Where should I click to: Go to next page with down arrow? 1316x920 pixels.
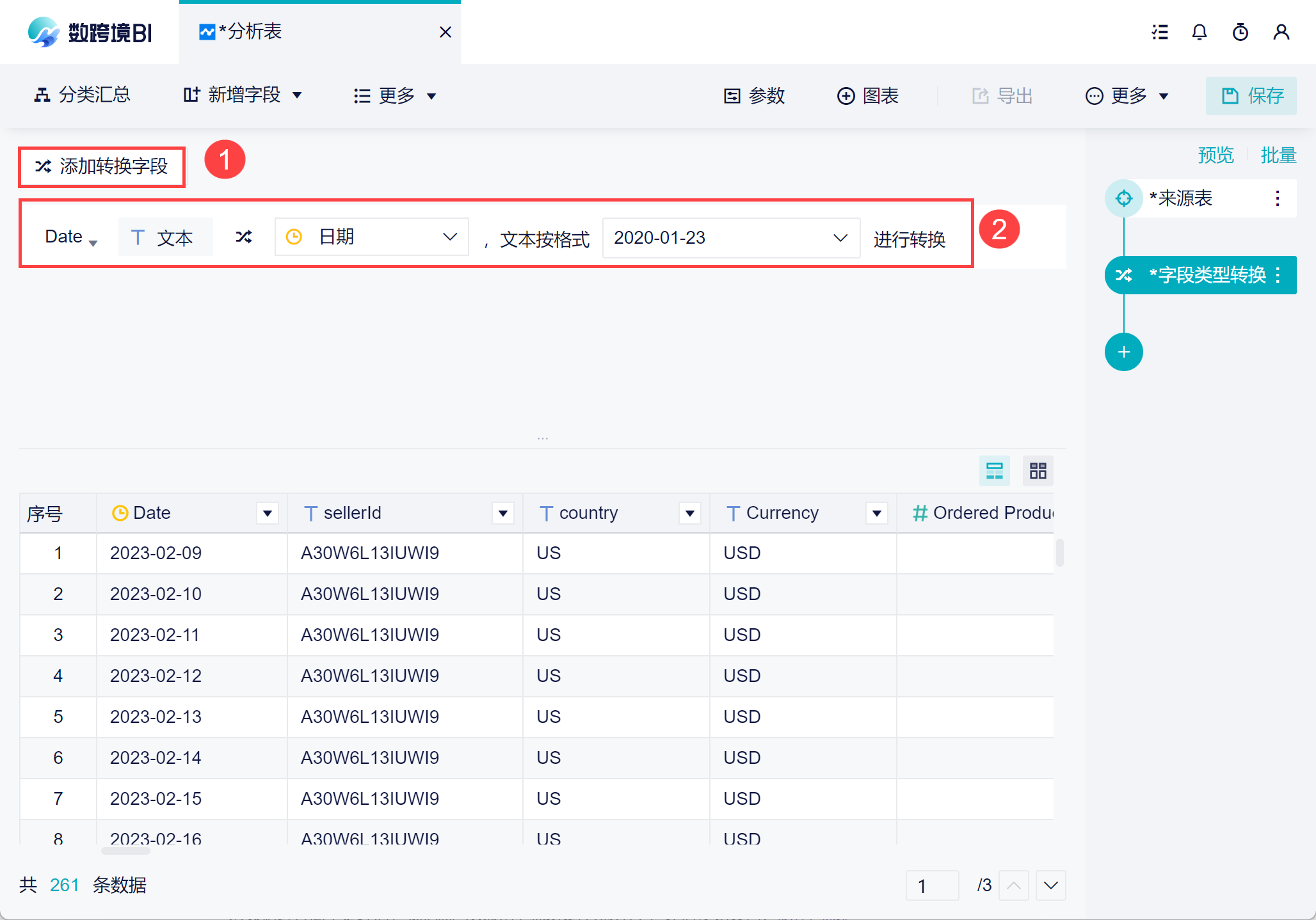[x=1050, y=885]
